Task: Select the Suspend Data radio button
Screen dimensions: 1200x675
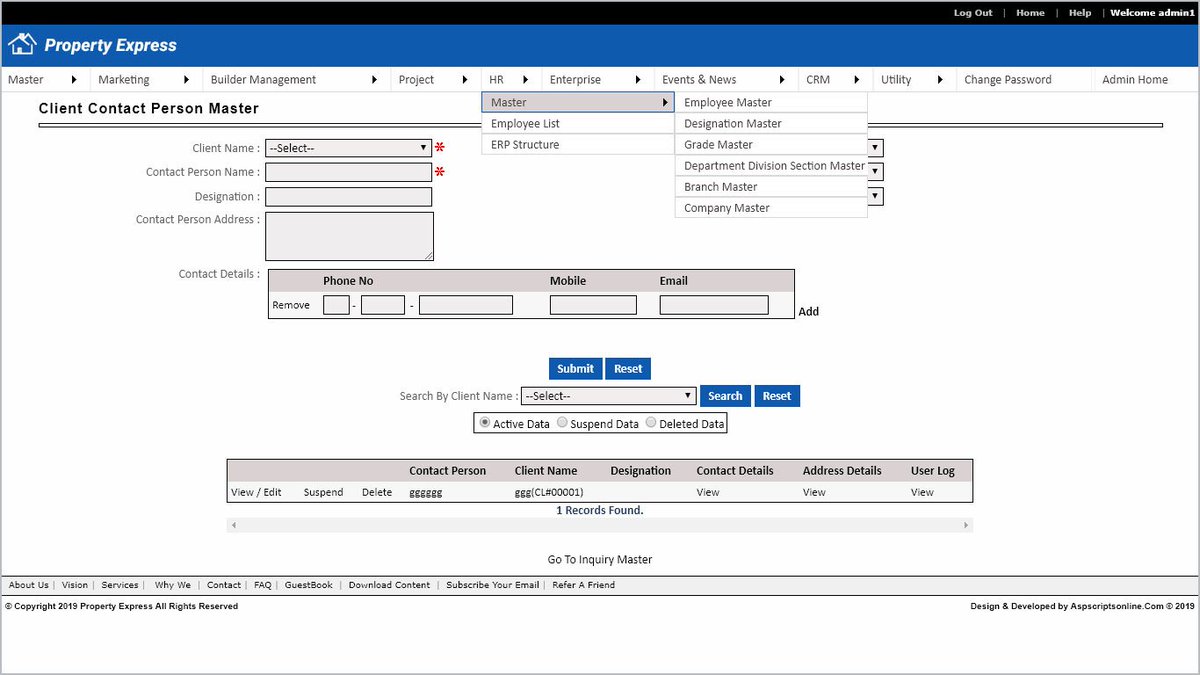Action: point(562,423)
